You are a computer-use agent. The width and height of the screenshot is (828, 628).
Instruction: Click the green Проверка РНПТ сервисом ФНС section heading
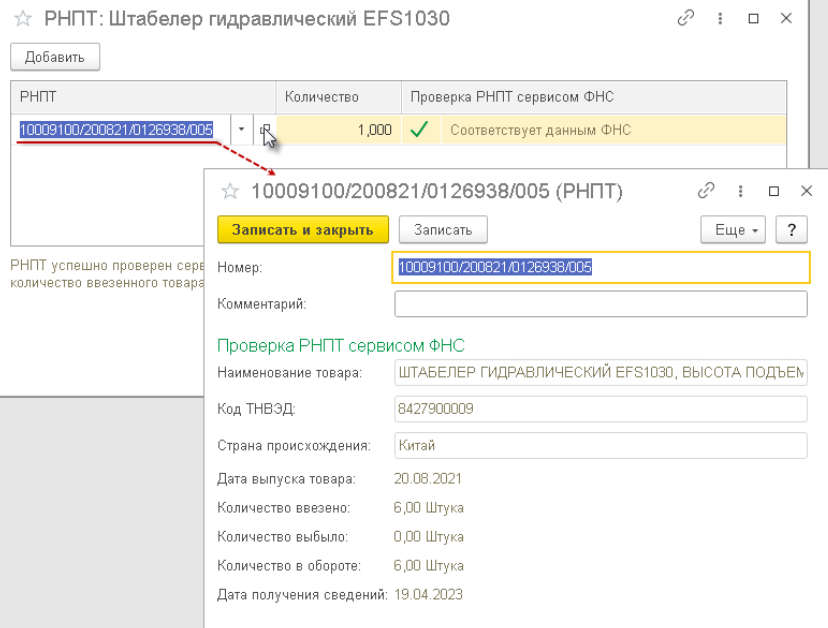[341, 345]
